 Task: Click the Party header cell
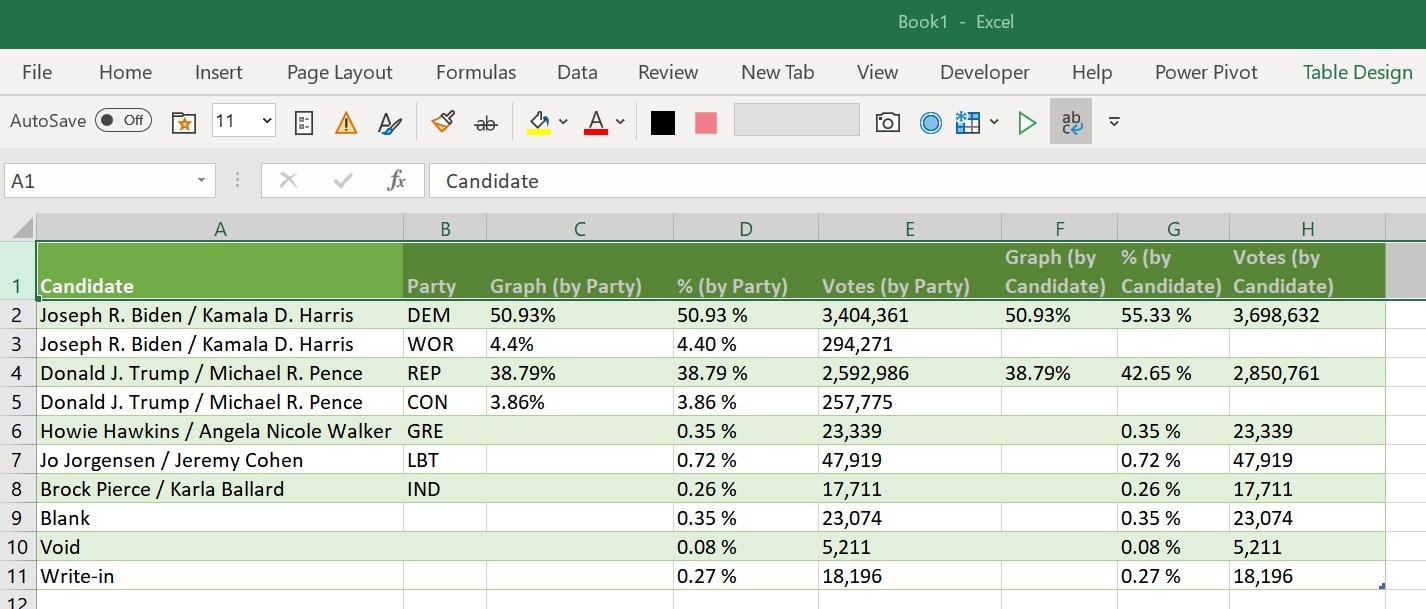click(x=445, y=270)
